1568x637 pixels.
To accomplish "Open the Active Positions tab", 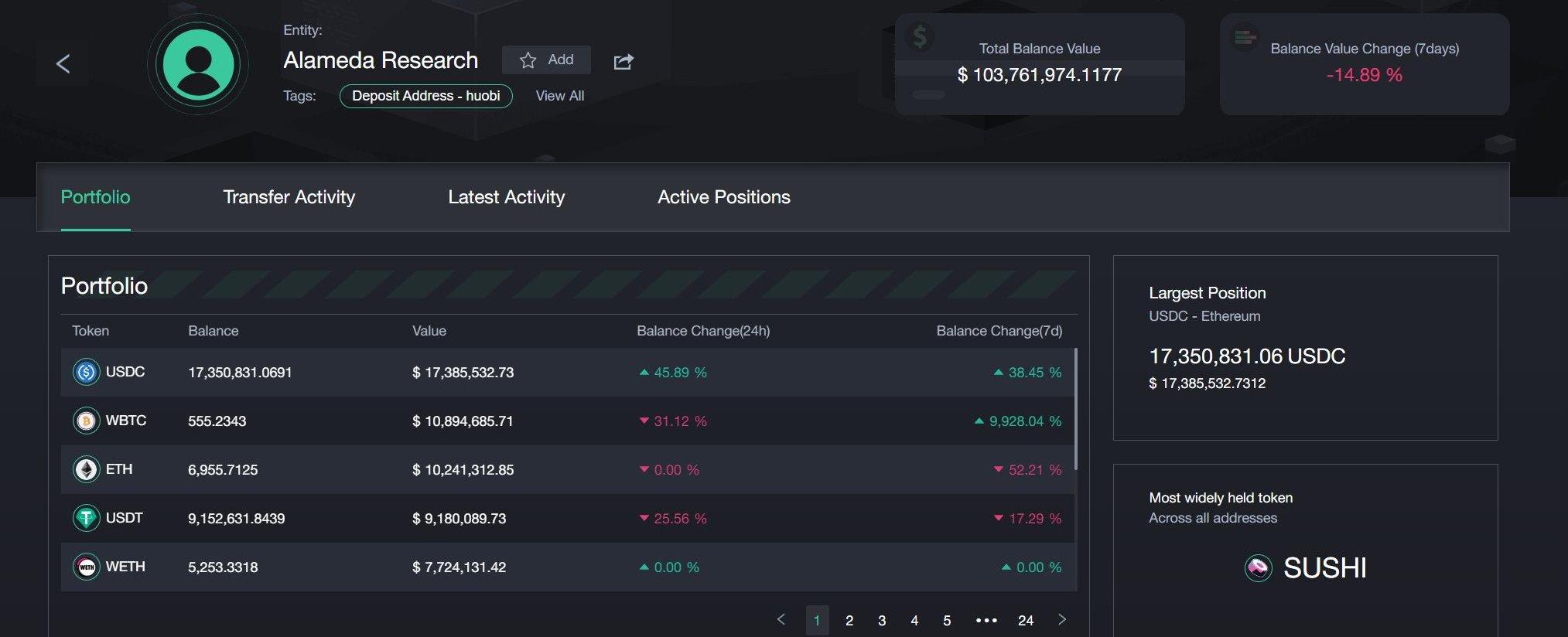I will coord(724,197).
